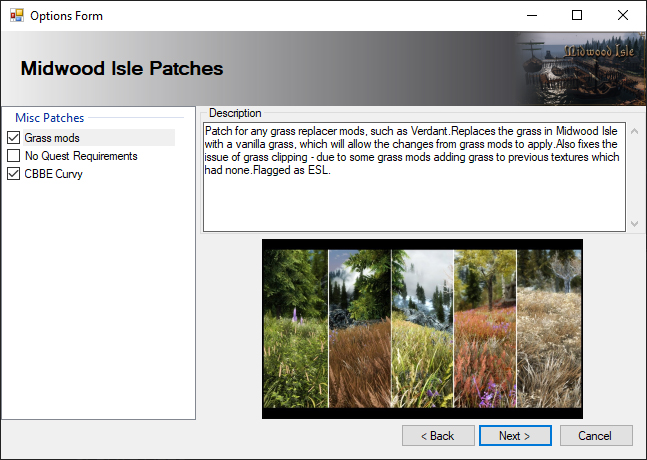
Task: Click inside the Description text box
Action: point(414,177)
